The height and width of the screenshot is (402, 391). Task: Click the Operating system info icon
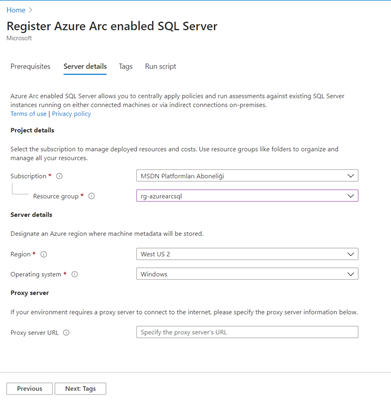(x=75, y=274)
